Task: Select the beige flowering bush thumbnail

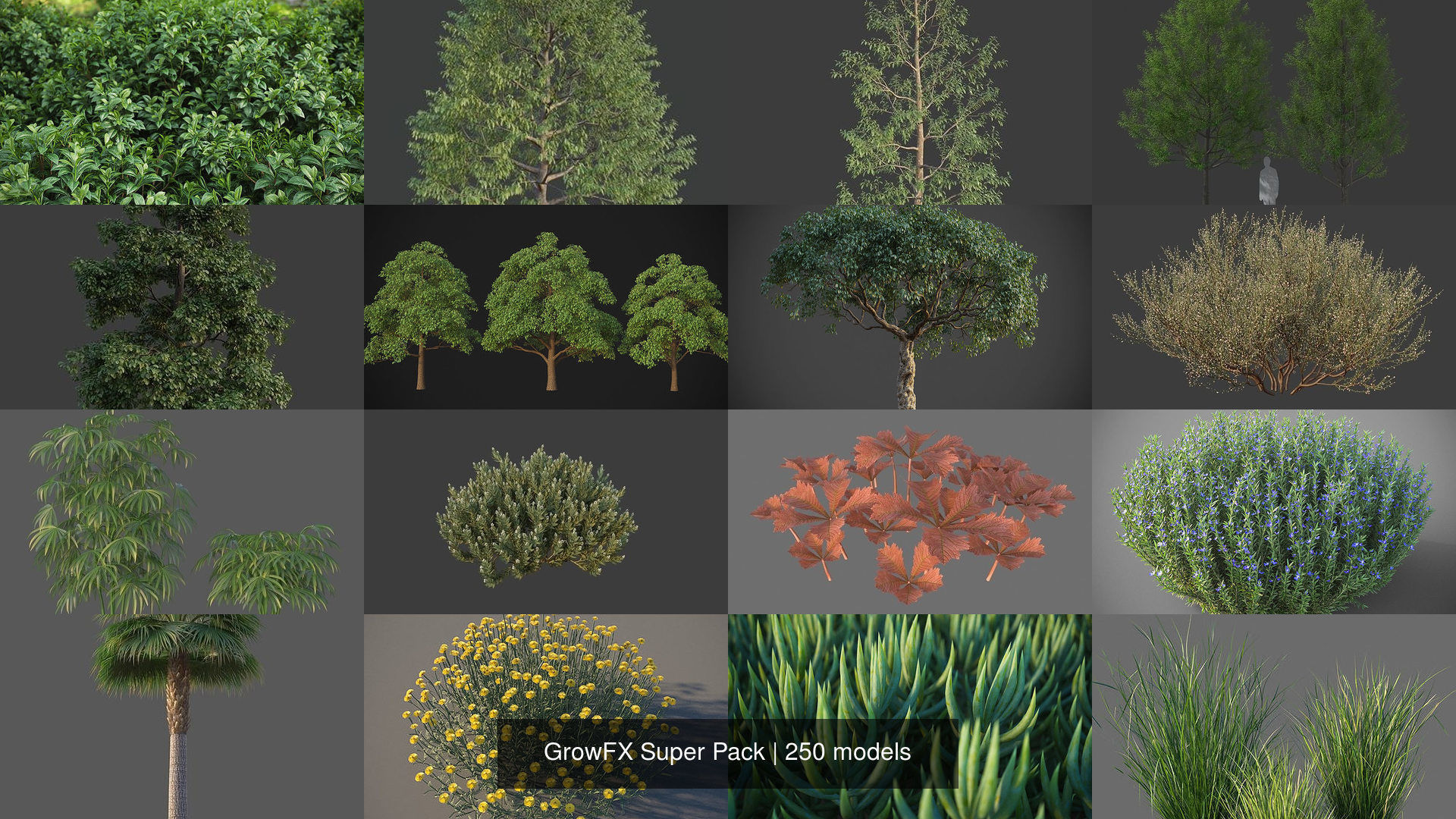Action: coord(1274,307)
